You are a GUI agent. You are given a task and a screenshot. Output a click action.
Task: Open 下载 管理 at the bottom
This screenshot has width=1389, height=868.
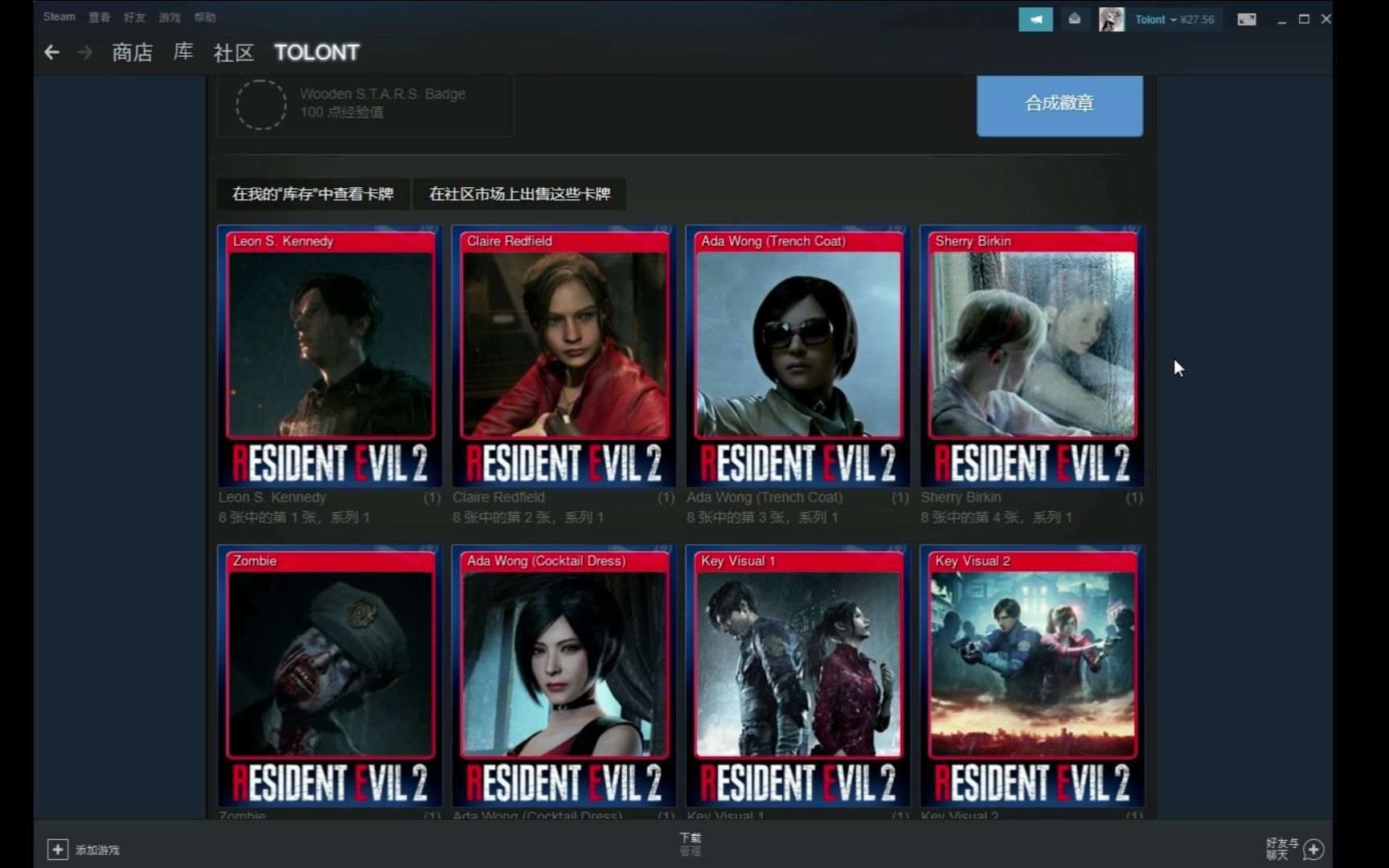tap(690, 844)
